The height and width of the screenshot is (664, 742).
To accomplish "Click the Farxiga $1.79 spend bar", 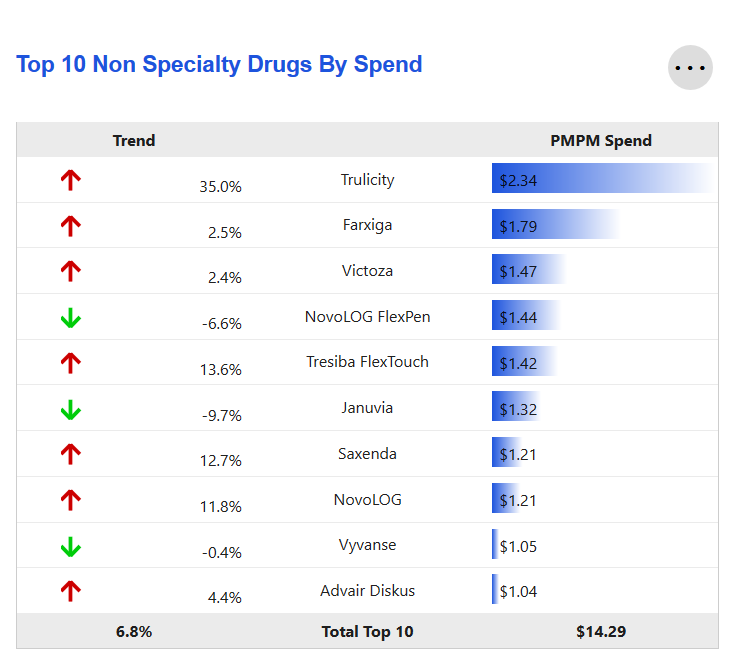I will click(555, 226).
